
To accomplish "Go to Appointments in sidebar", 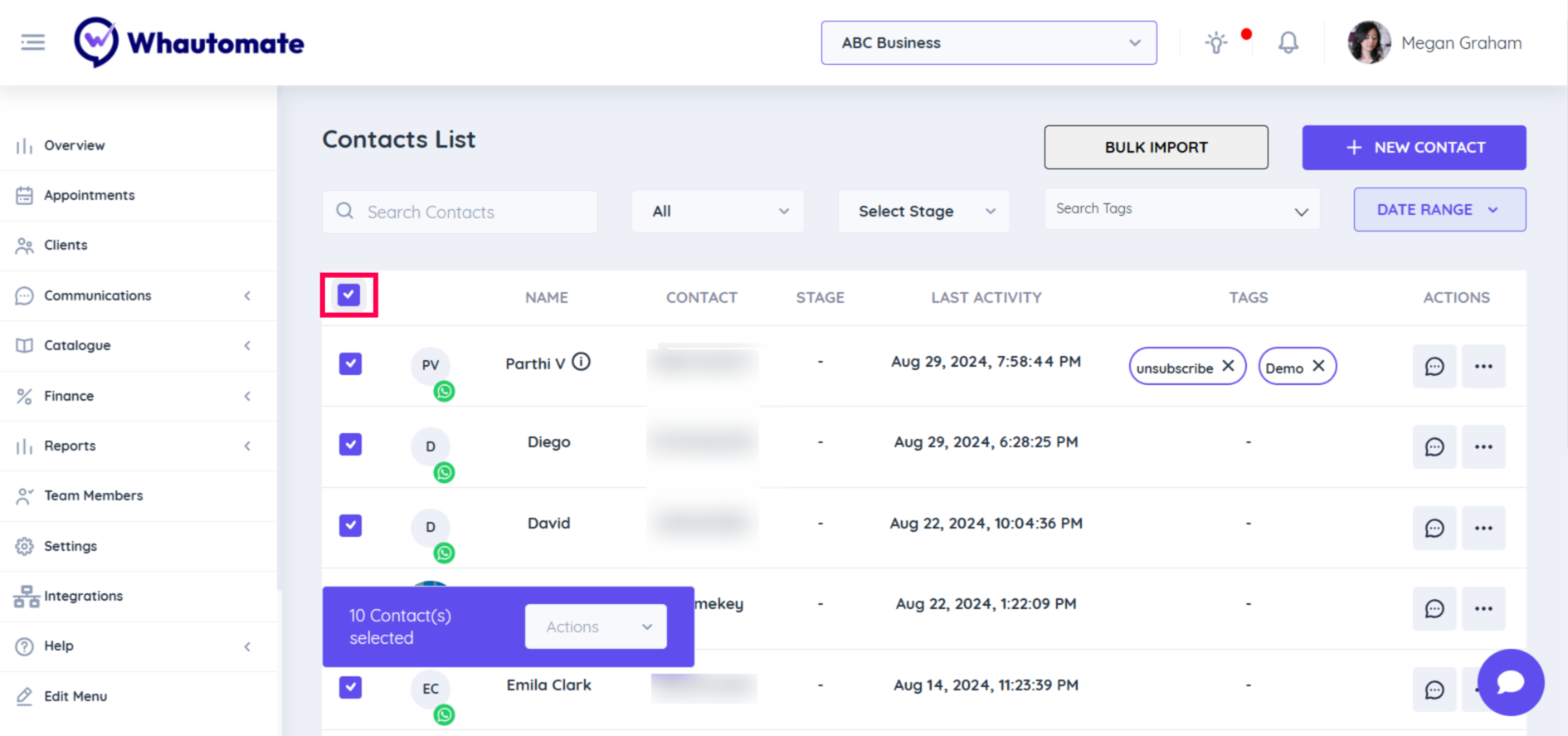I will [x=89, y=196].
